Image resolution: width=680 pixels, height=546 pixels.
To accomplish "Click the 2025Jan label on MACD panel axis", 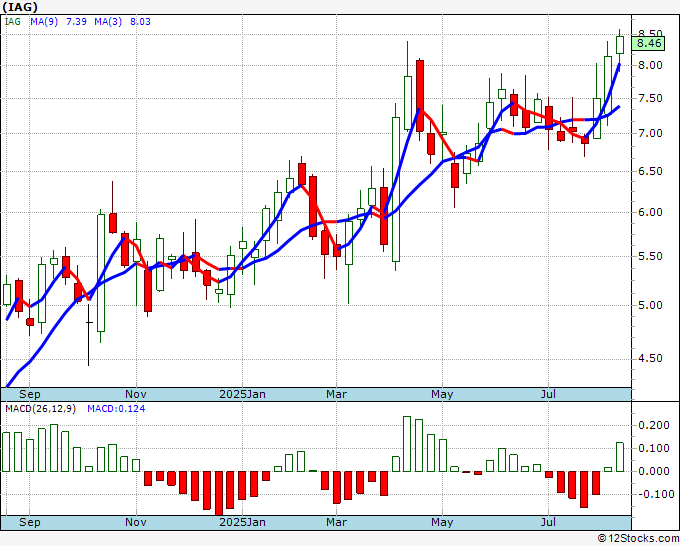I will (x=242, y=522).
